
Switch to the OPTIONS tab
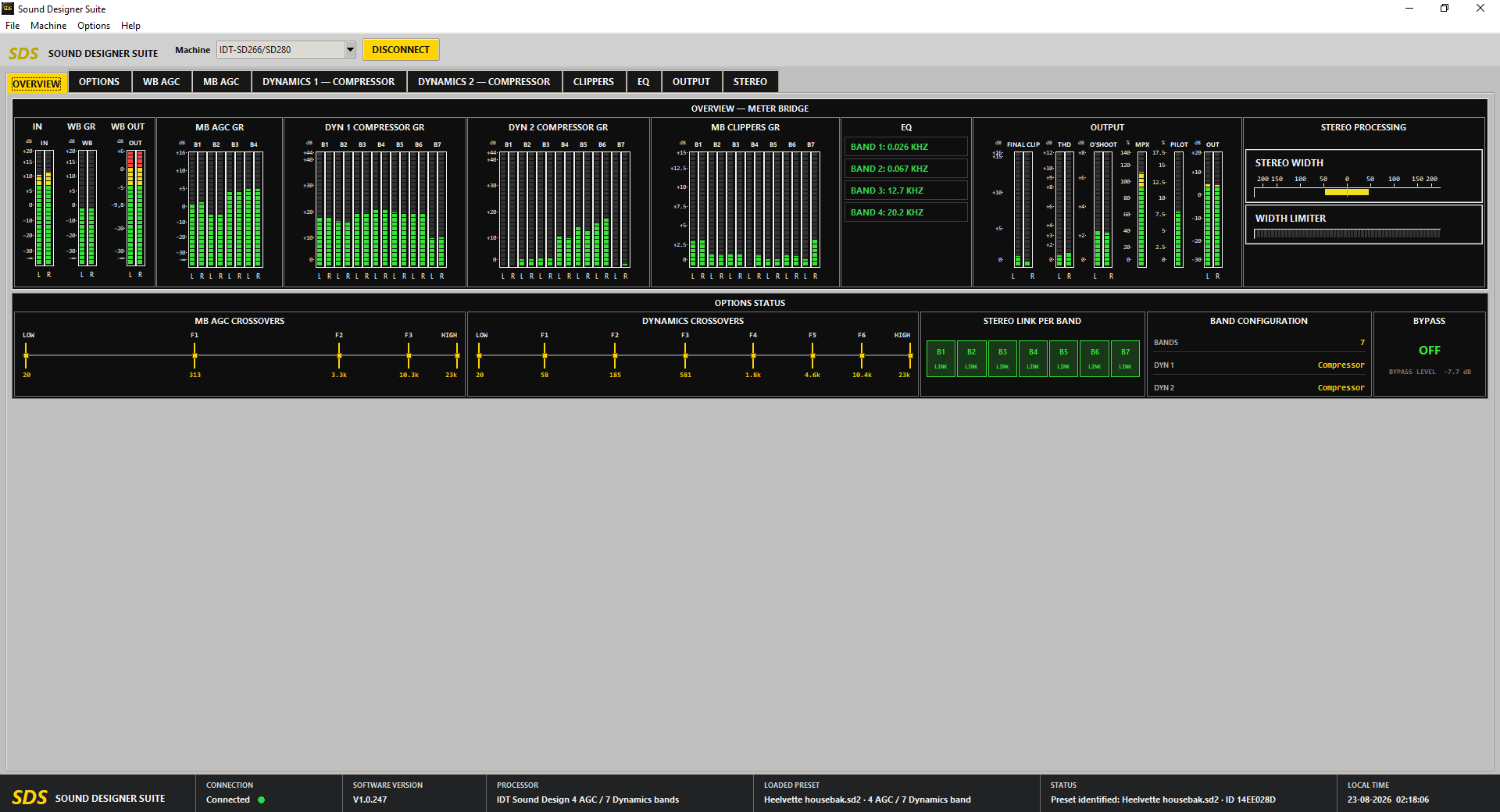tap(99, 82)
